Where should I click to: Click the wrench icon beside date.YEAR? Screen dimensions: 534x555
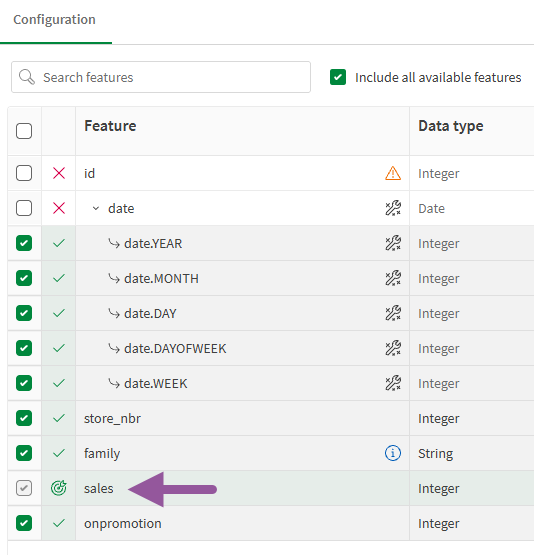[393, 243]
